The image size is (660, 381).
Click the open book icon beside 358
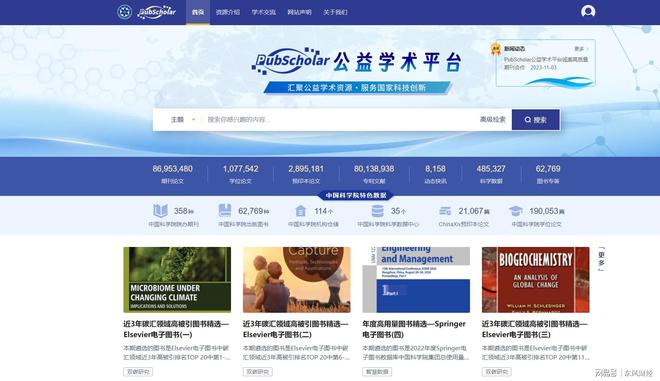(160, 210)
